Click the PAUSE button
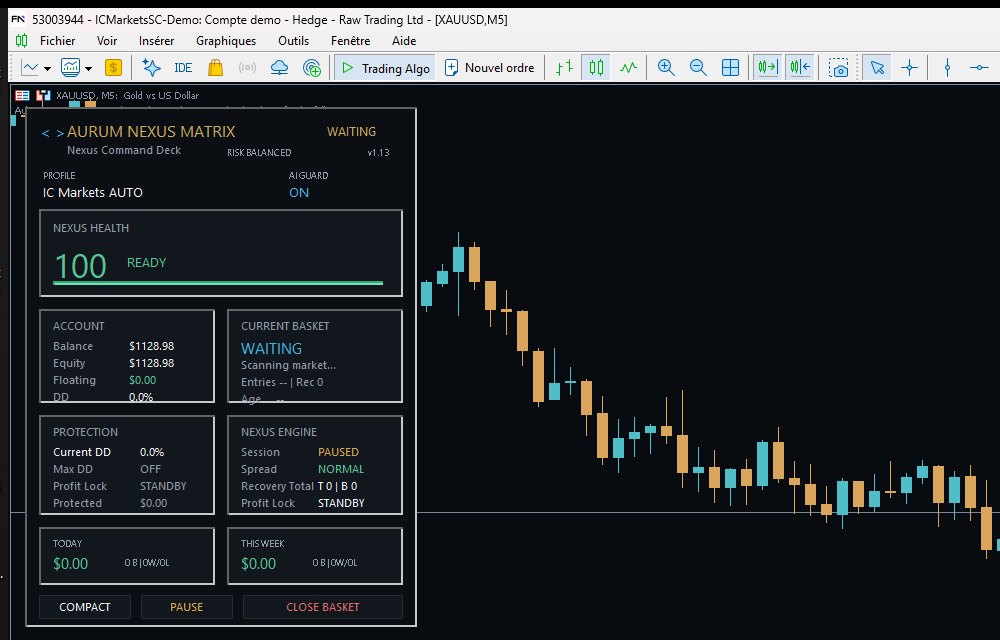Image resolution: width=1000 pixels, height=640 pixels. point(186,607)
